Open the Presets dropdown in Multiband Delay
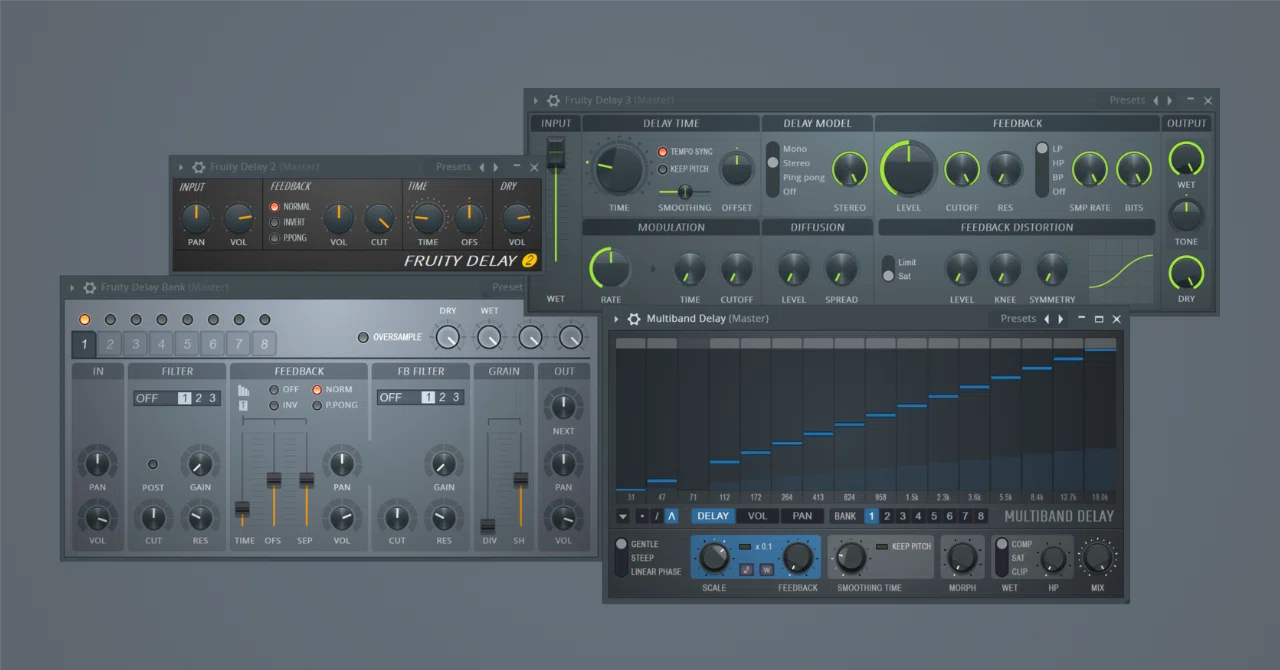Viewport: 1280px width, 670px height. (1018, 319)
